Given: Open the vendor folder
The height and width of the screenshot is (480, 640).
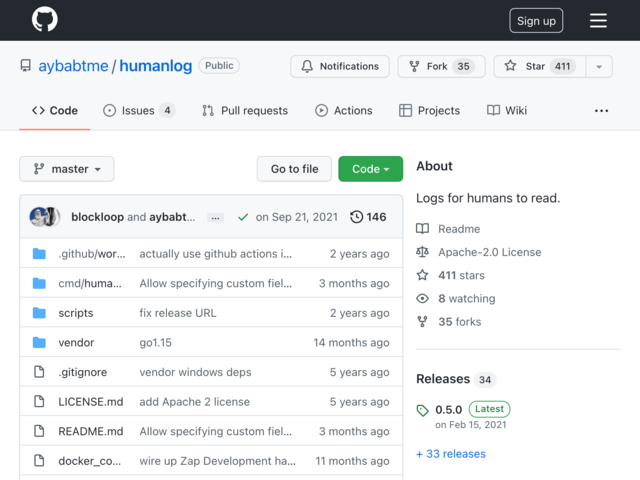Looking at the screenshot, I should [76, 342].
